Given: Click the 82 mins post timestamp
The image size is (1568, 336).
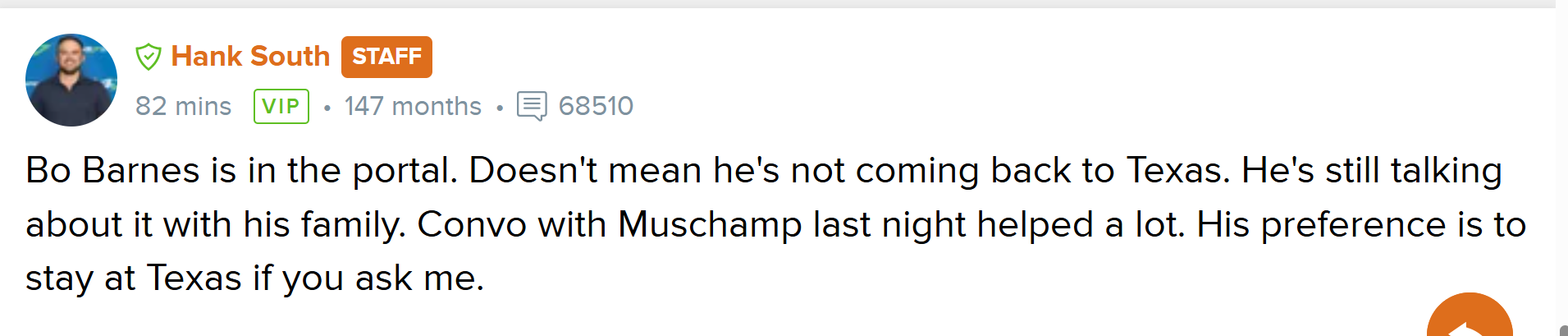Looking at the screenshot, I should [183, 106].
